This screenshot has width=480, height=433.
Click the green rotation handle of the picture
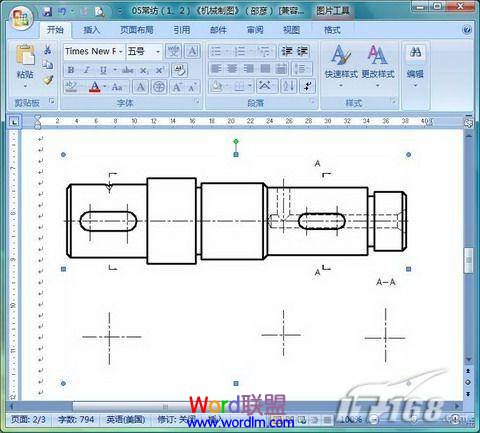[x=236, y=142]
